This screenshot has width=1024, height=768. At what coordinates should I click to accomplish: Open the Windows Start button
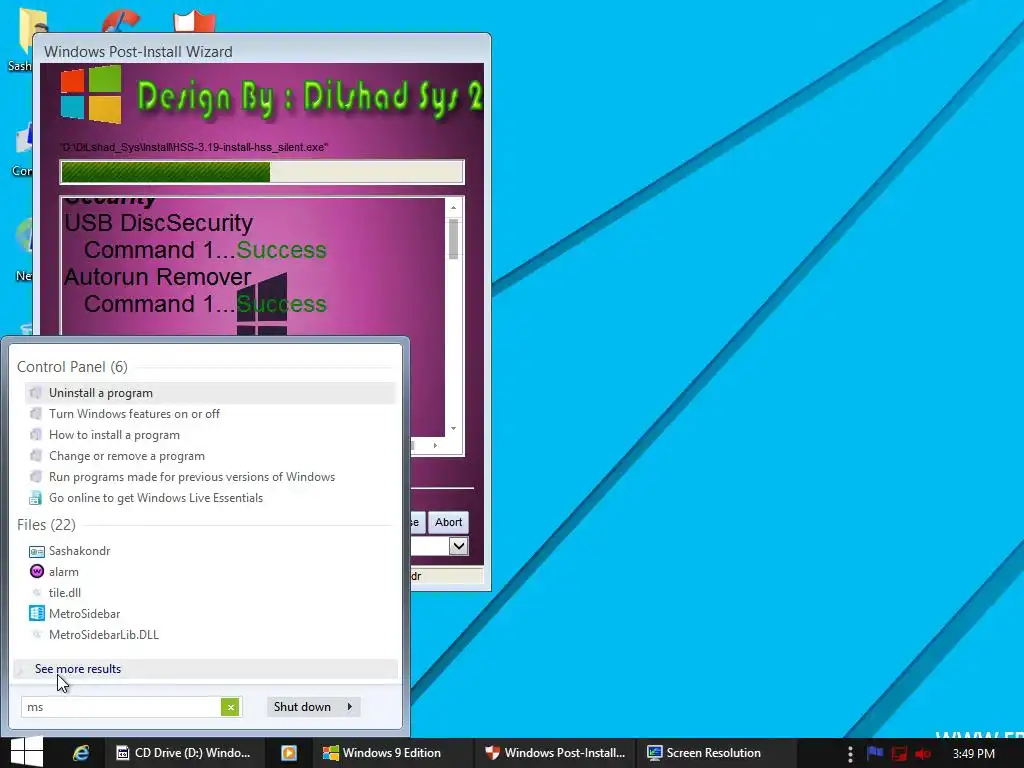(27, 752)
